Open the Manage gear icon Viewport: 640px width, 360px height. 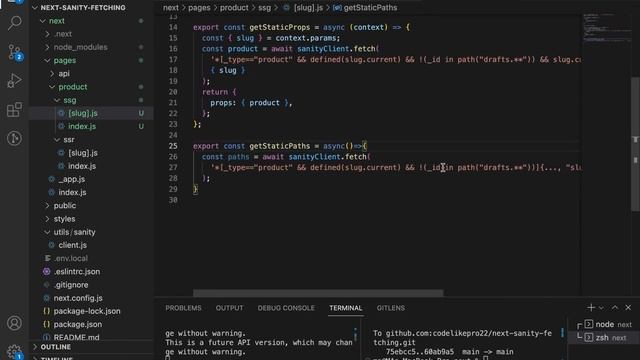tap(14, 351)
